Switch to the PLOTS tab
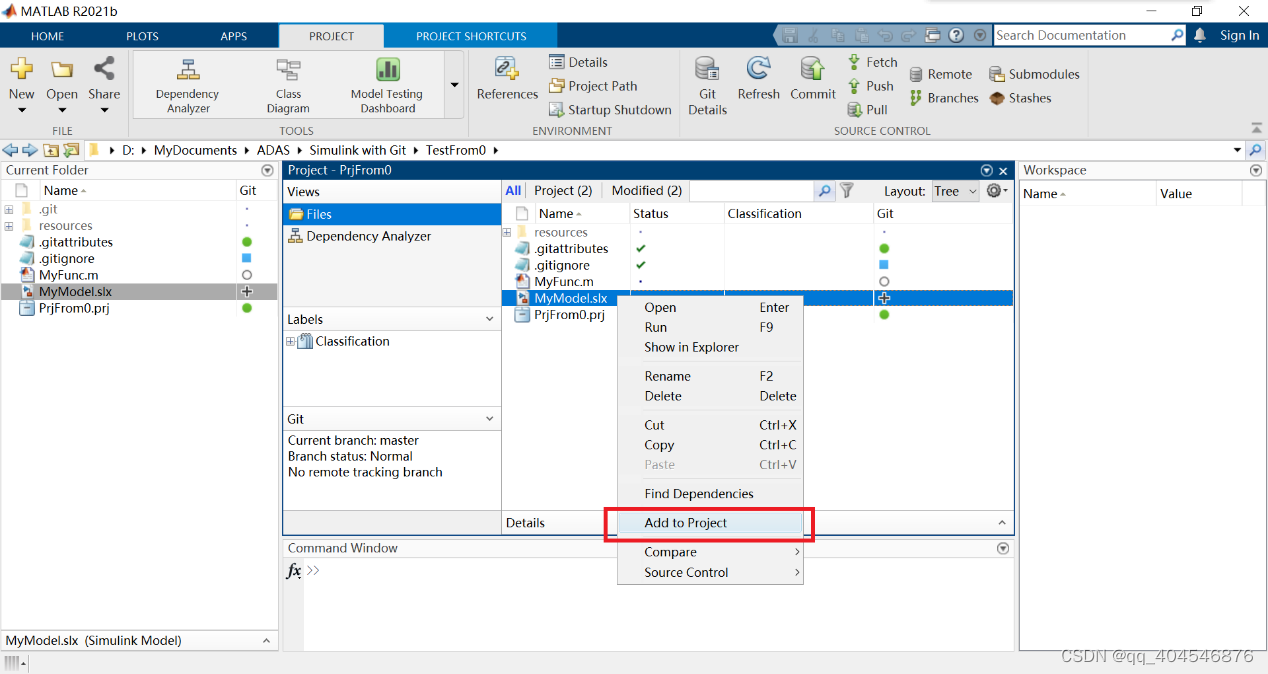Viewport: 1268px width, 674px height. tap(142, 36)
